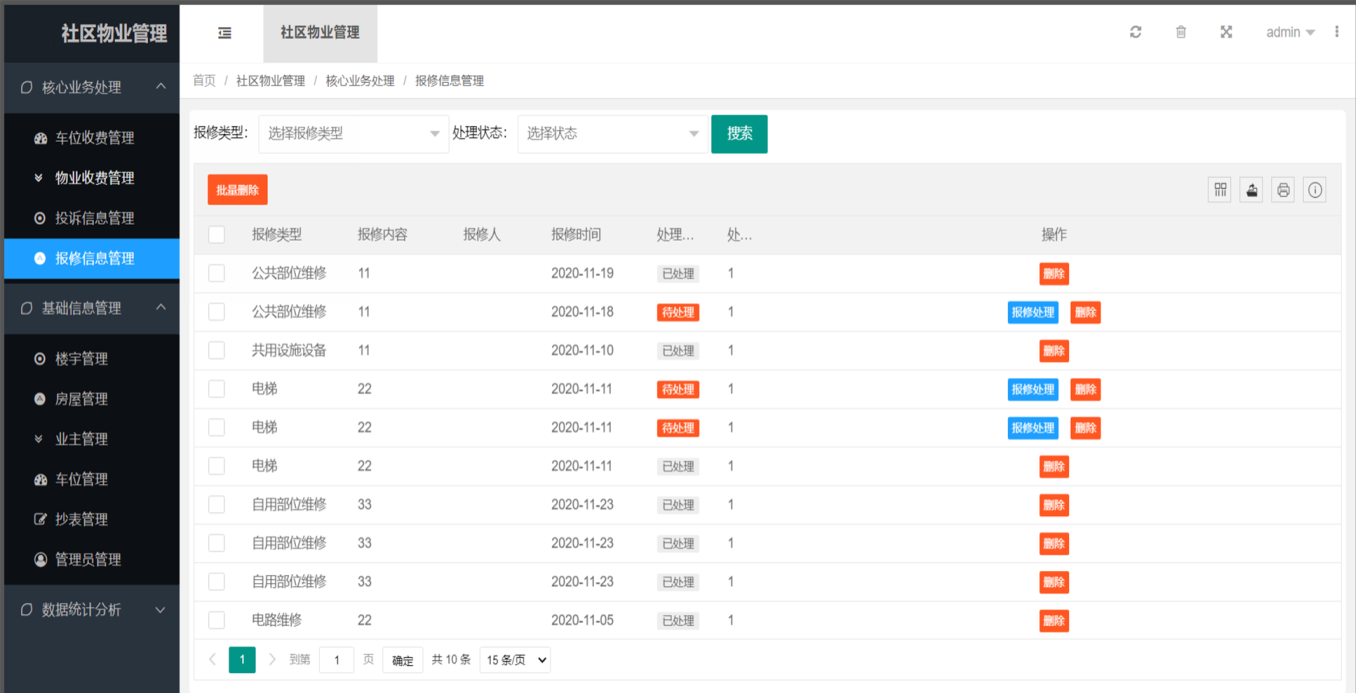Viewport: 1356px width, 693px height.
Task: Click the trash icon in top bar
Action: click(x=1181, y=32)
